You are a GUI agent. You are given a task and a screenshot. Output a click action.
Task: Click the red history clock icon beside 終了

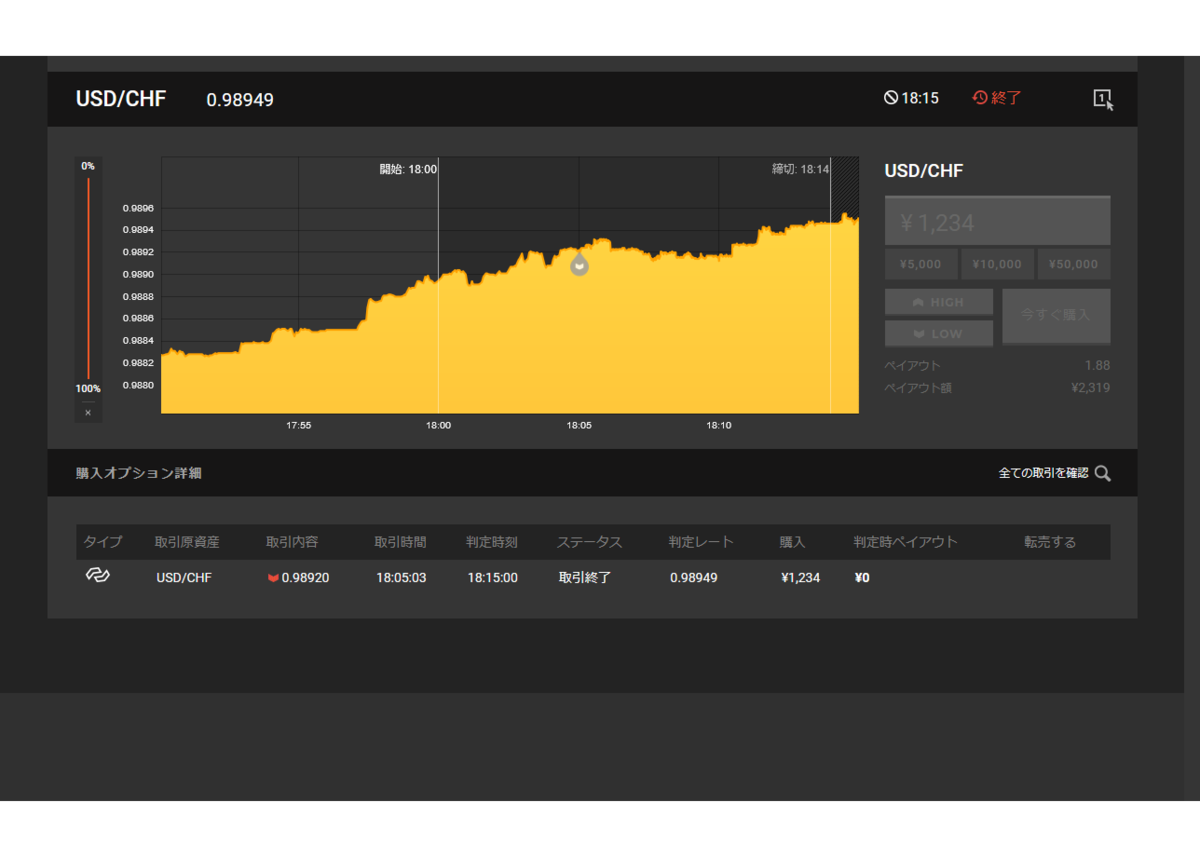click(980, 98)
